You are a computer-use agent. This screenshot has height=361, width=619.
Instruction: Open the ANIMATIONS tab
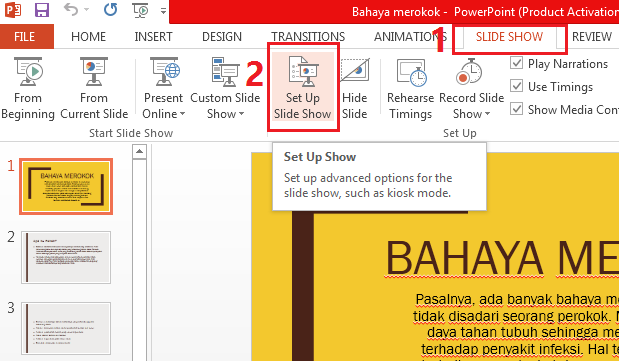coord(411,37)
